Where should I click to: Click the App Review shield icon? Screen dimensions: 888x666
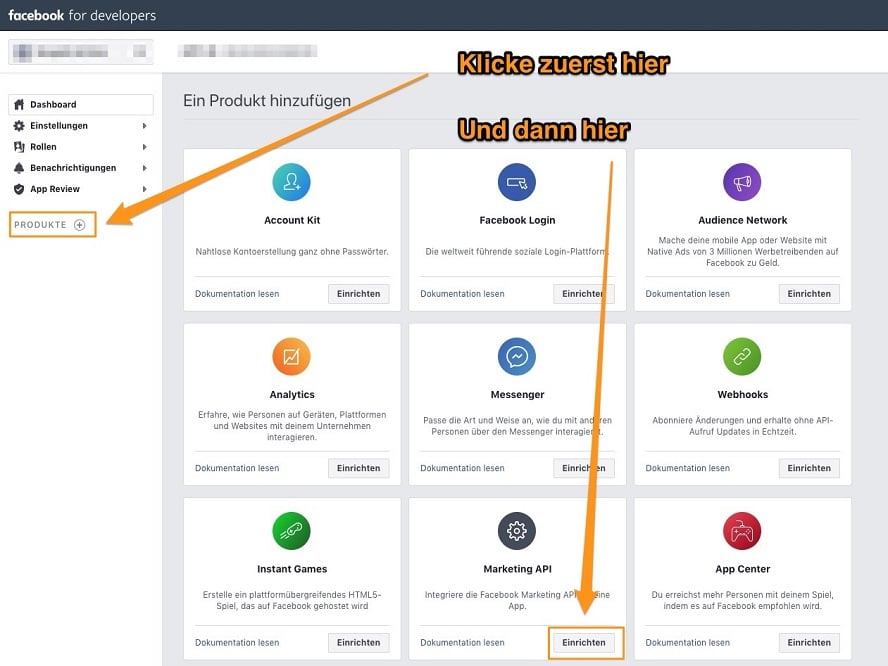tap(19, 189)
